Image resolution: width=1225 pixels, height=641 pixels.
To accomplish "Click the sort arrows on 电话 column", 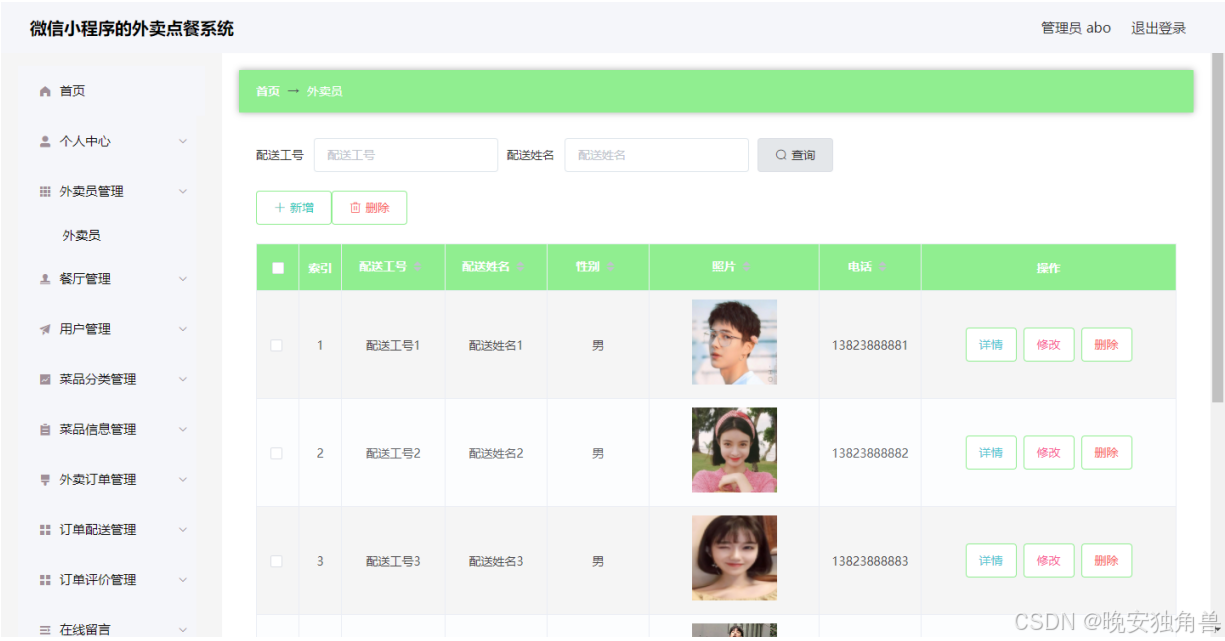I will [883, 267].
